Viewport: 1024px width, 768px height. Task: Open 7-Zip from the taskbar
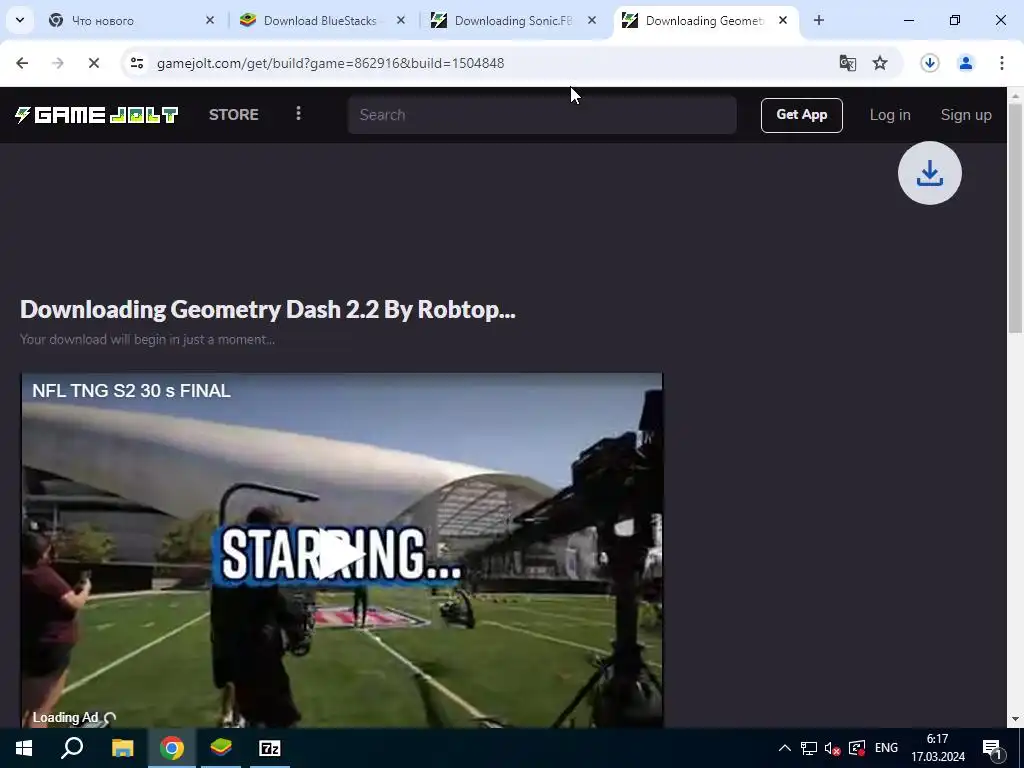[x=270, y=748]
